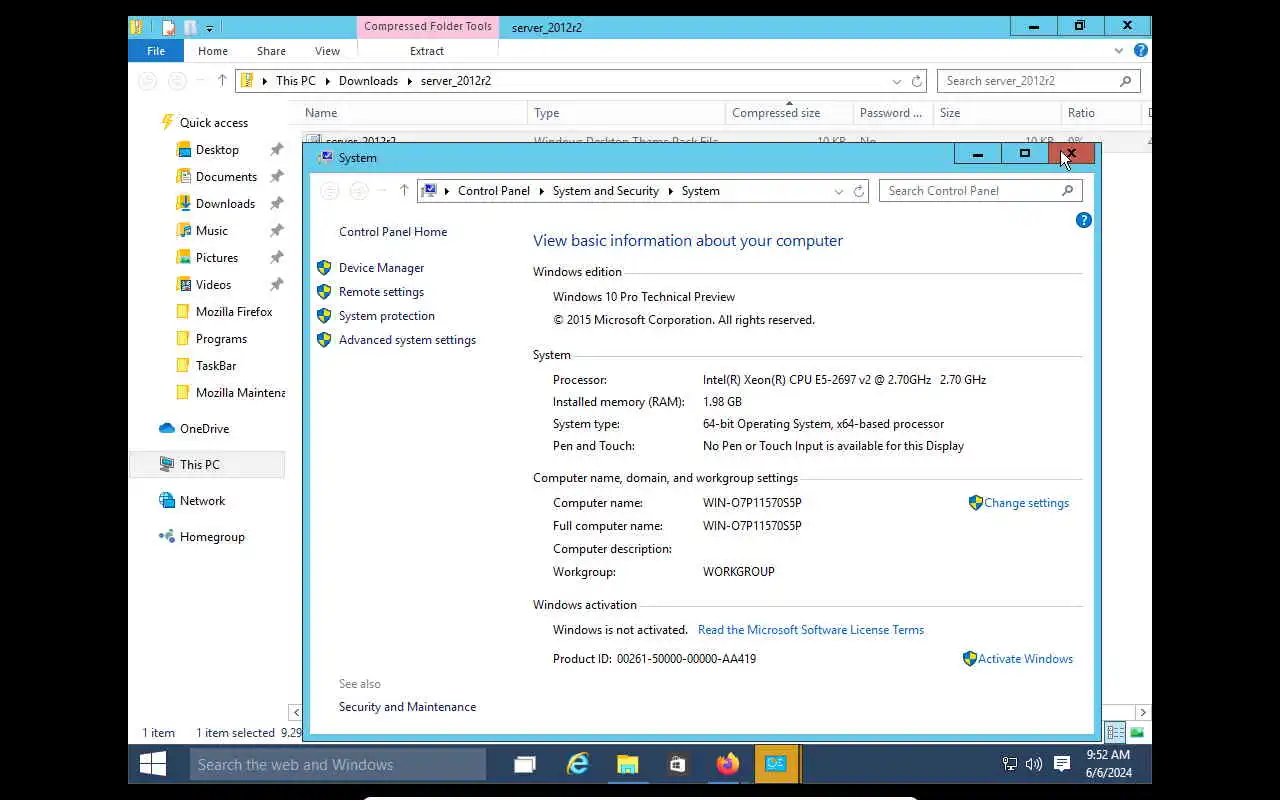Open the Share ribbon tab
The width and height of the screenshot is (1280, 800).
click(x=271, y=51)
